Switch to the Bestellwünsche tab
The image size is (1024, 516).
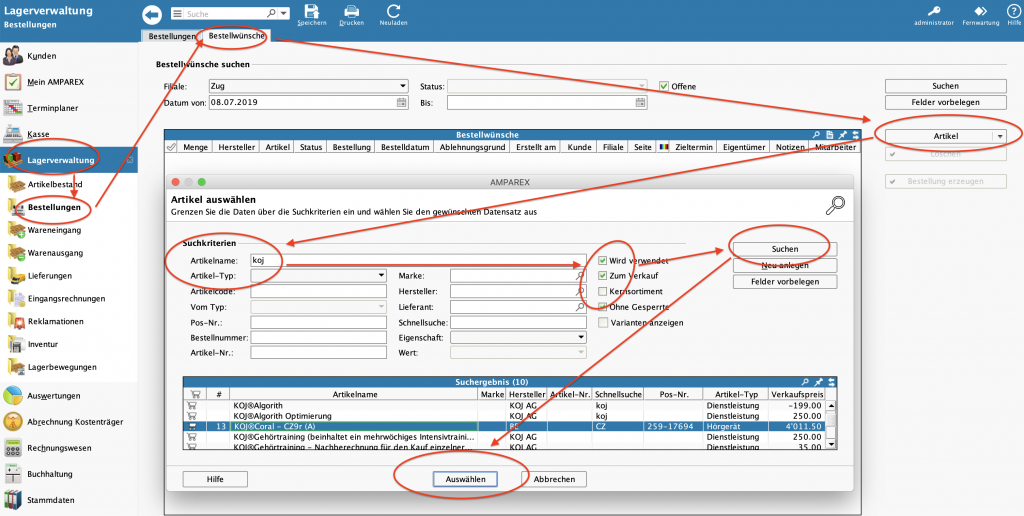[x=236, y=36]
